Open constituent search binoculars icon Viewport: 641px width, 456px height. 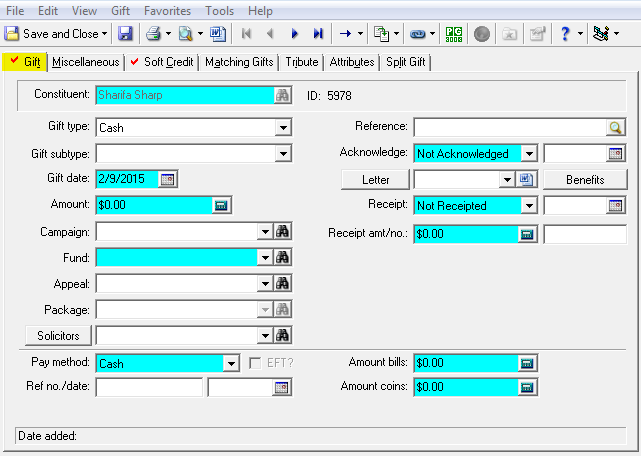tap(282, 95)
